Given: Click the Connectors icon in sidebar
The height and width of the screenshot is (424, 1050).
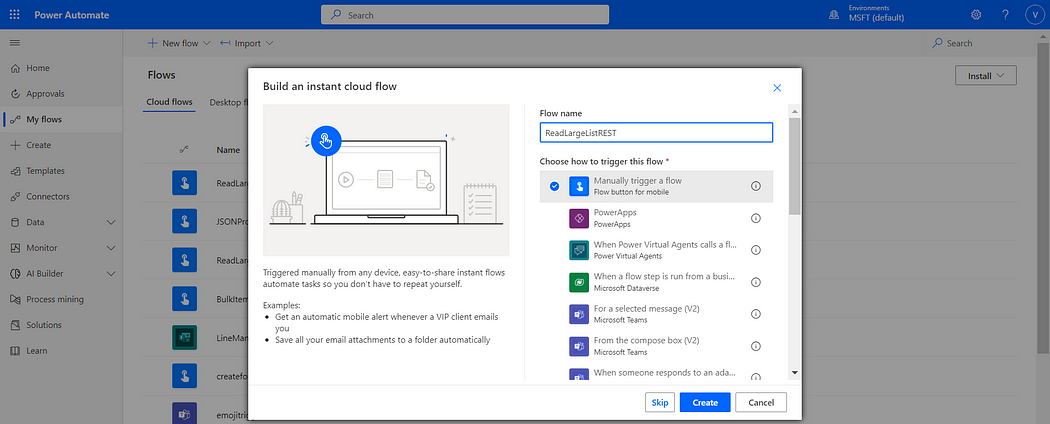Looking at the screenshot, I should [x=15, y=196].
